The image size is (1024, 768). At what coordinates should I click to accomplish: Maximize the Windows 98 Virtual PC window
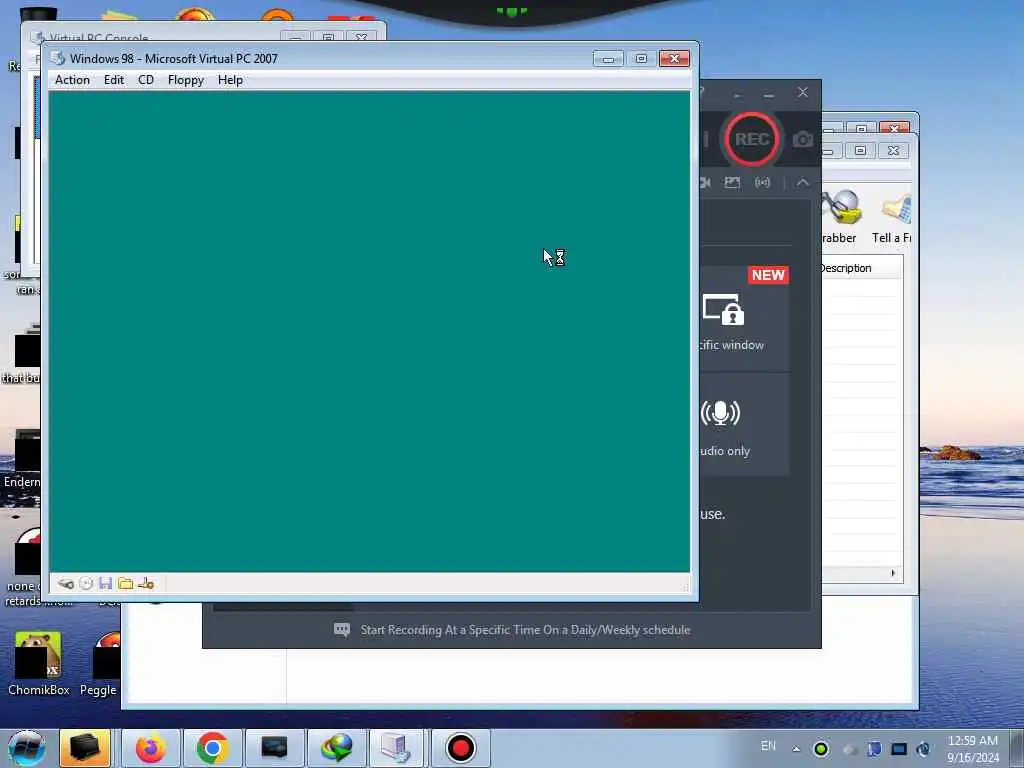click(x=641, y=59)
